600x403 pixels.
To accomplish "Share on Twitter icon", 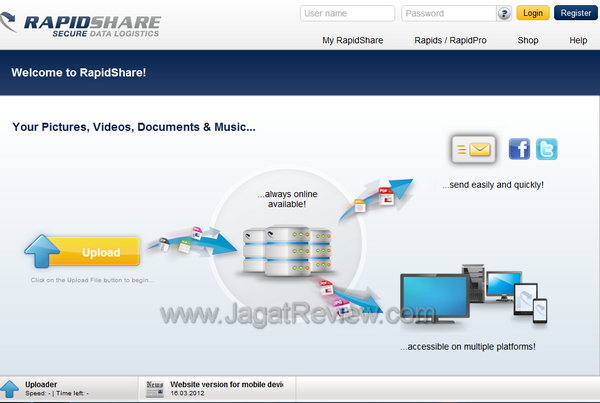I will (x=546, y=149).
